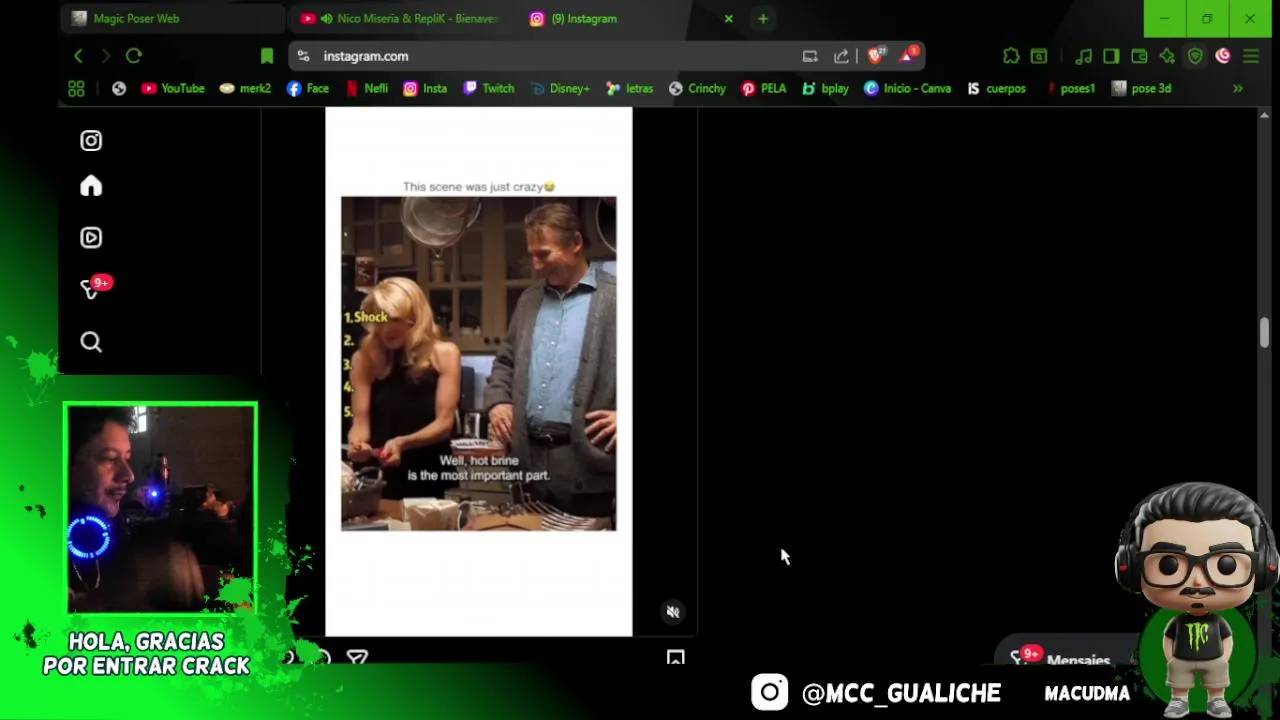Viewport: 1280px width, 720px height.
Task: Open the PELA Pinterest bookmark
Action: (x=763, y=89)
